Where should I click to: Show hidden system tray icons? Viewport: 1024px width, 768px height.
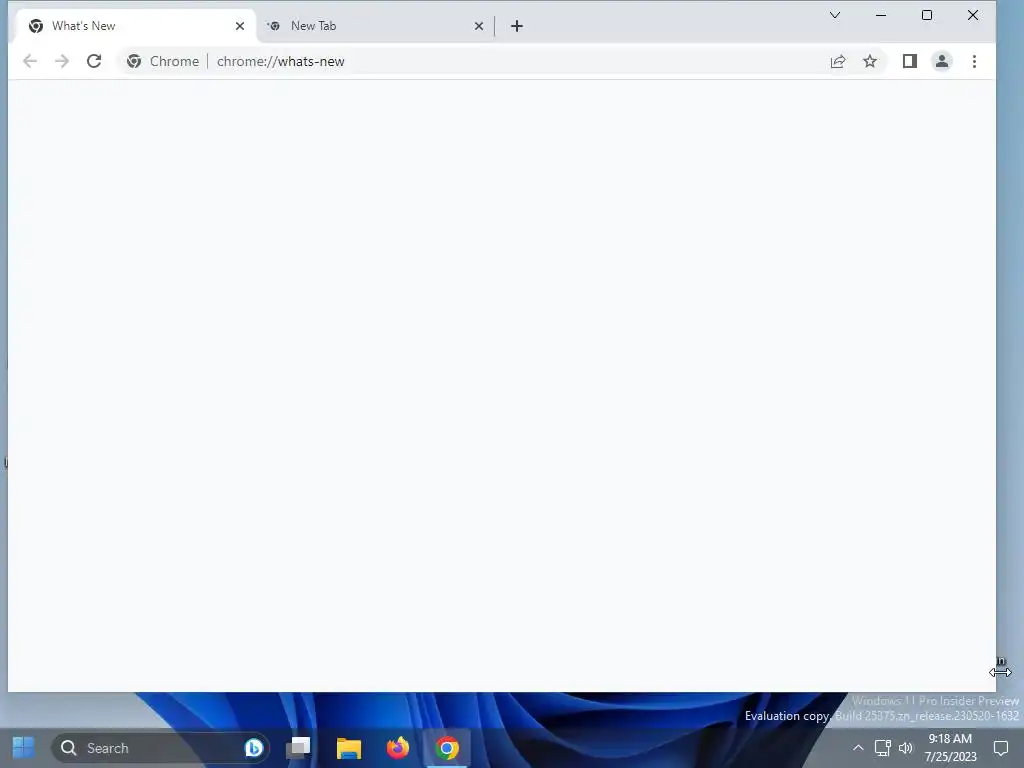coord(858,748)
